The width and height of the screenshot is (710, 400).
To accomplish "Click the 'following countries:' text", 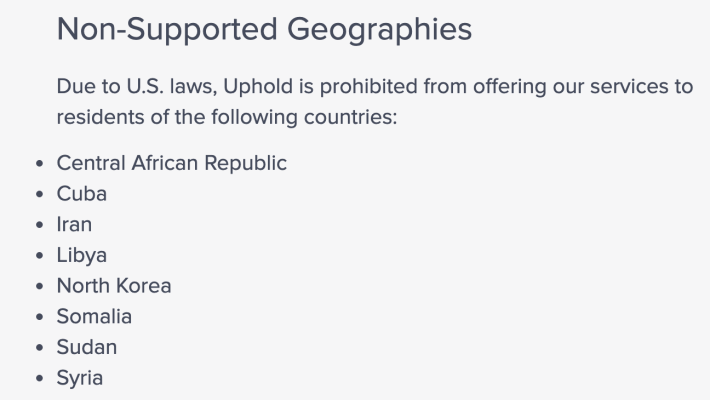I will pyautogui.click(x=304, y=117).
